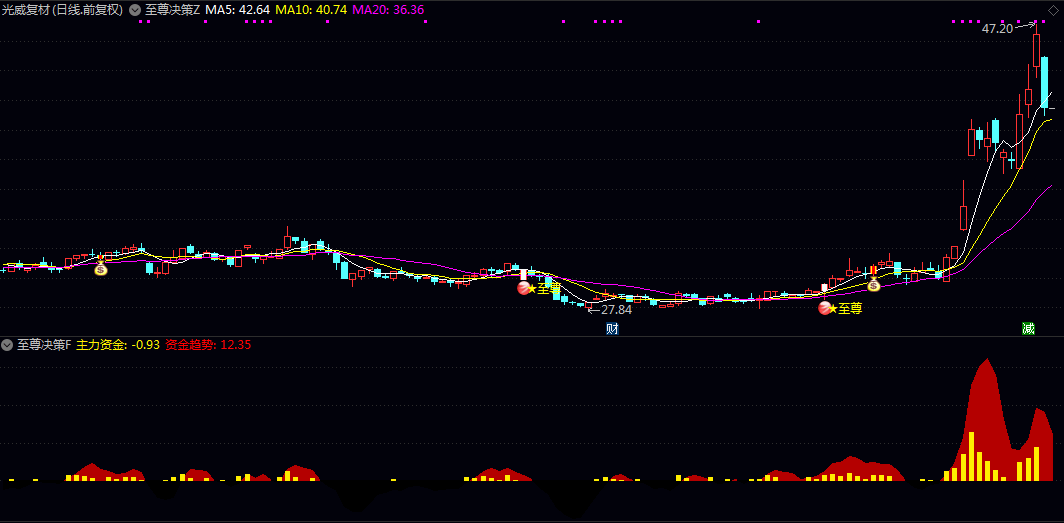
Task: Open the green 减 event marker
Action: pos(1028,329)
